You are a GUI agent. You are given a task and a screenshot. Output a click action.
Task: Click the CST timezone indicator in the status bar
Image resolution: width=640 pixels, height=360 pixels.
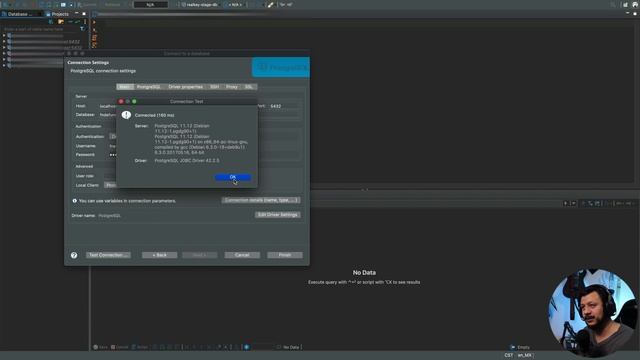(508, 356)
